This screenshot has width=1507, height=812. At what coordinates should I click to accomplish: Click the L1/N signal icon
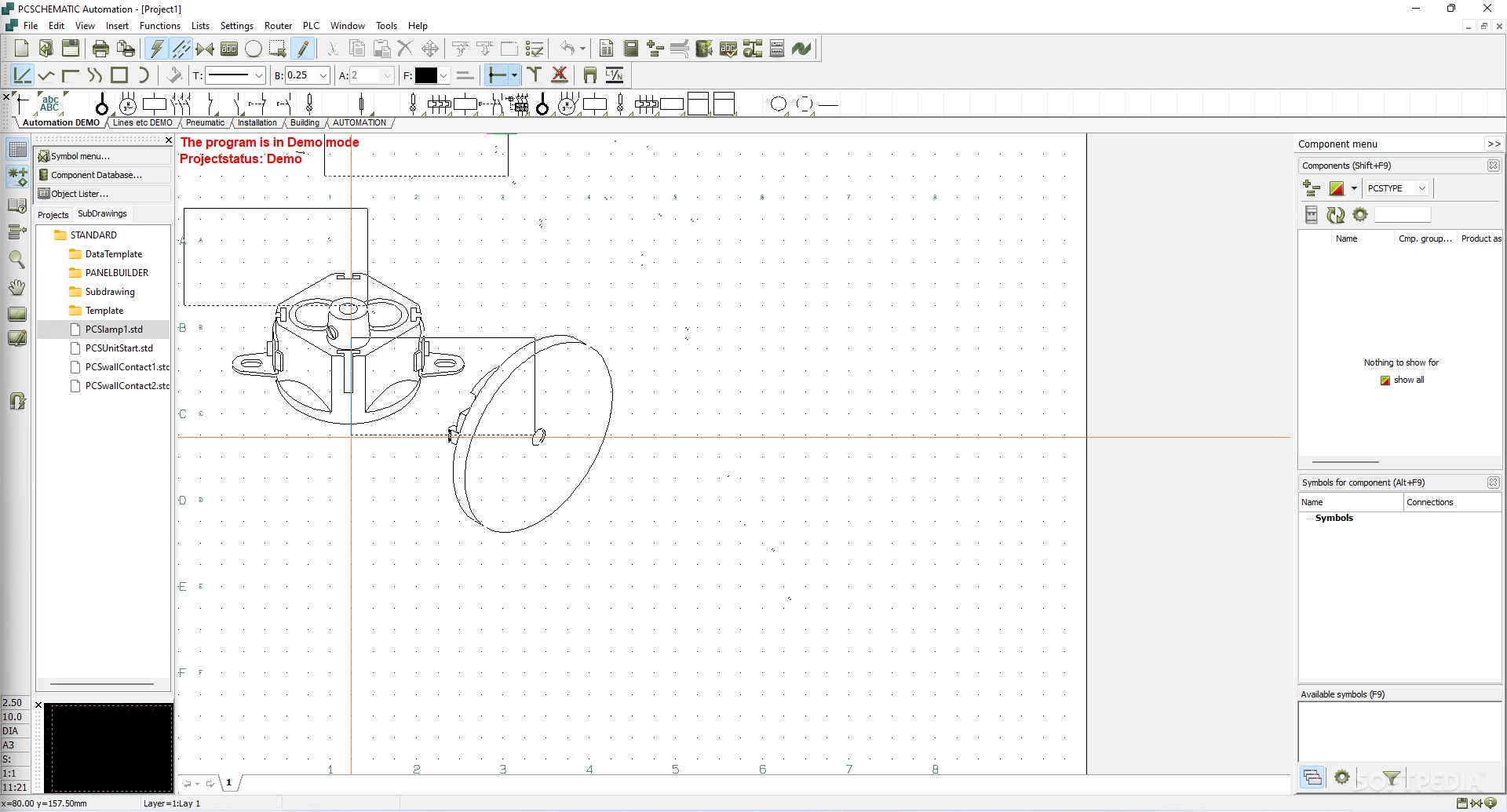pos(615,75)
